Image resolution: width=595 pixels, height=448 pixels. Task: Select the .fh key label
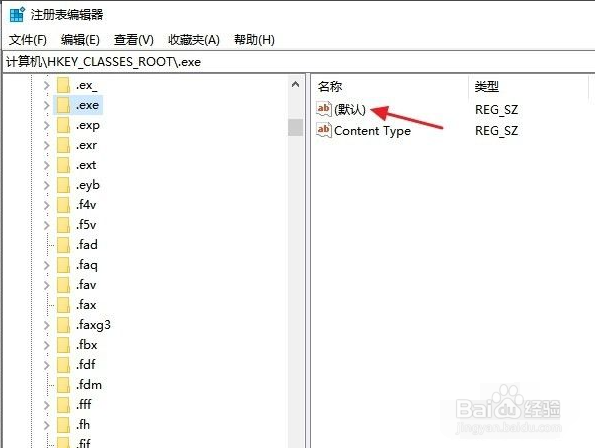point(83,425)
